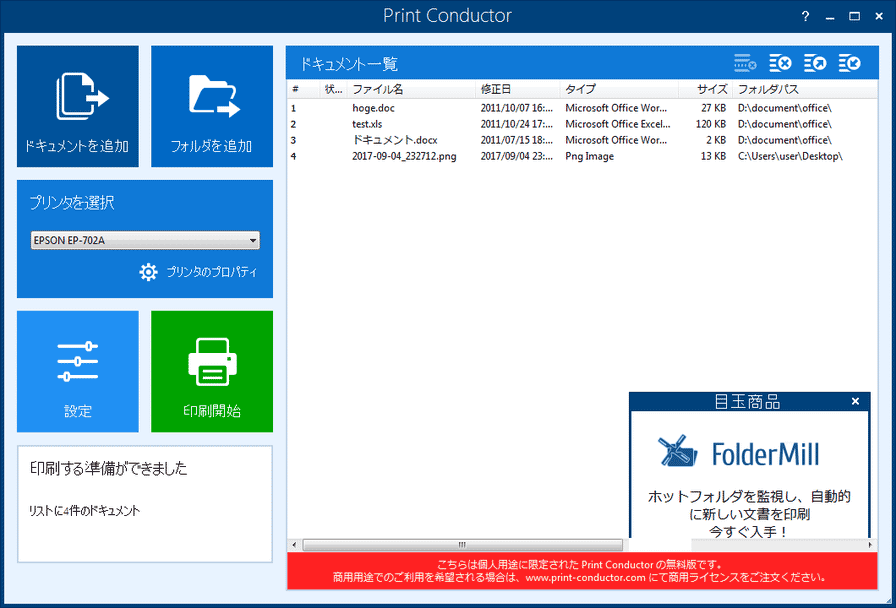Select the 2017-09-04_232712.png file row
This screenshot has width=896, height=608.
[x=582, y=156]
